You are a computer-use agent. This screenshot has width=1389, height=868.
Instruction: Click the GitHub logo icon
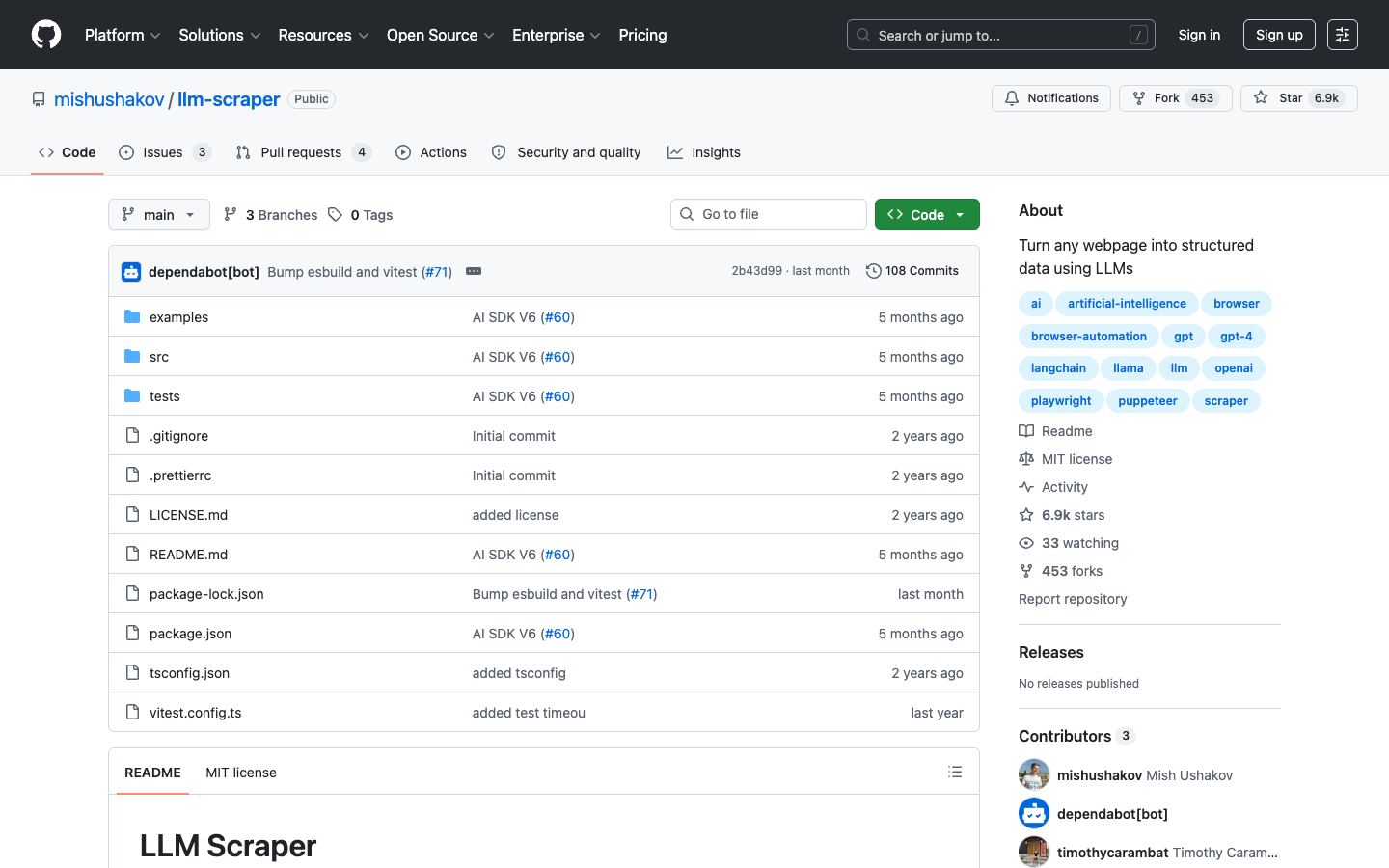click(x=46, y=35)
